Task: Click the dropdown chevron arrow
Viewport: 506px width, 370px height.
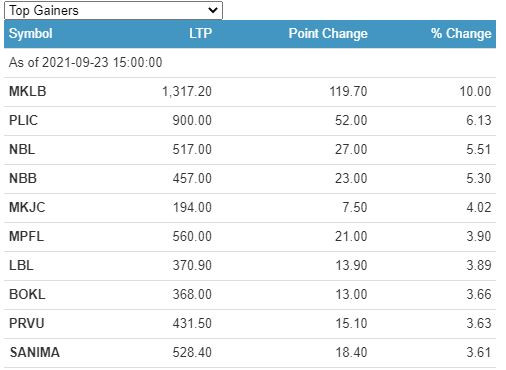Action: tap(213, 10)
